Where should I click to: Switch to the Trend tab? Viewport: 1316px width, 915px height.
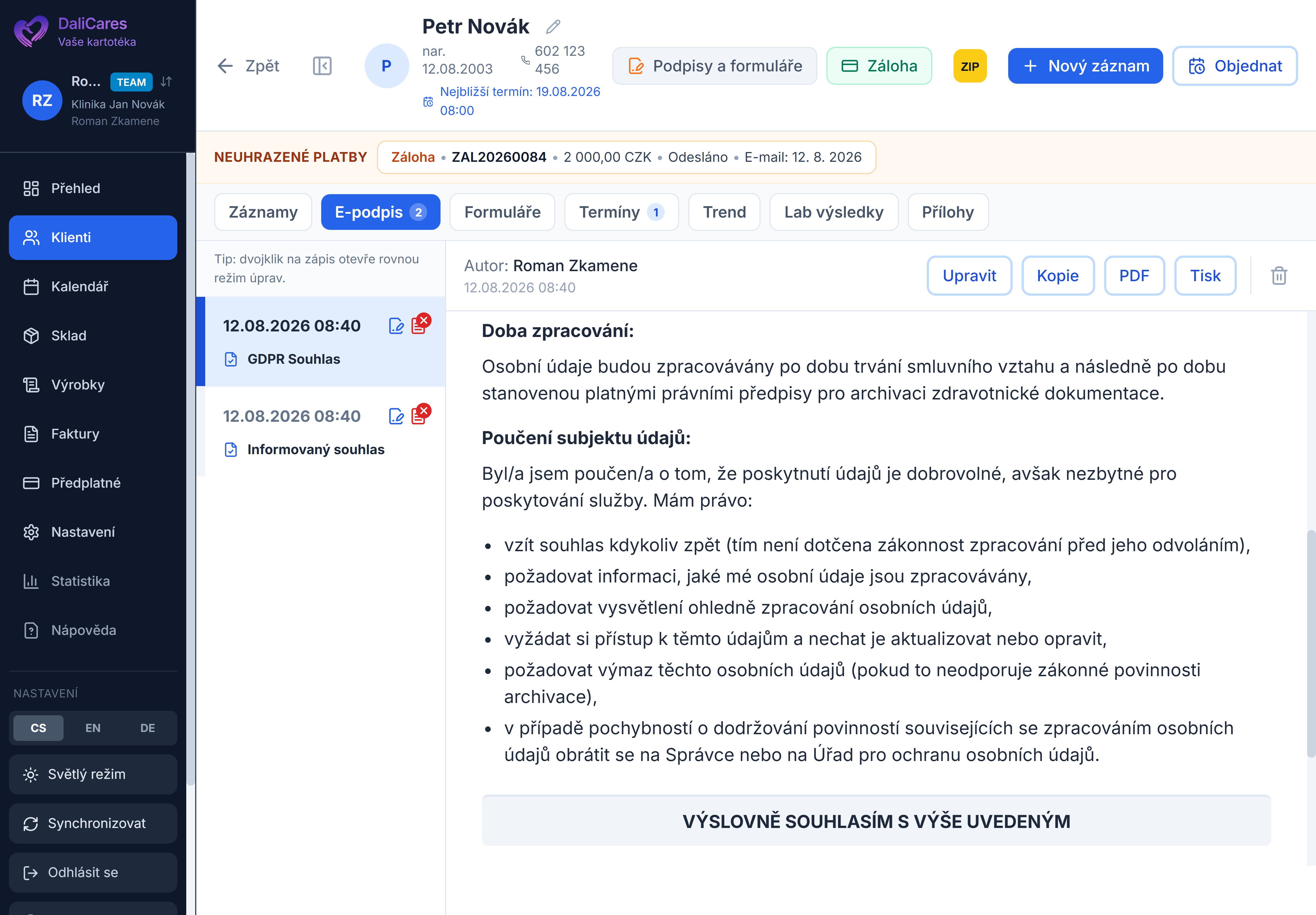click(724, 212)
